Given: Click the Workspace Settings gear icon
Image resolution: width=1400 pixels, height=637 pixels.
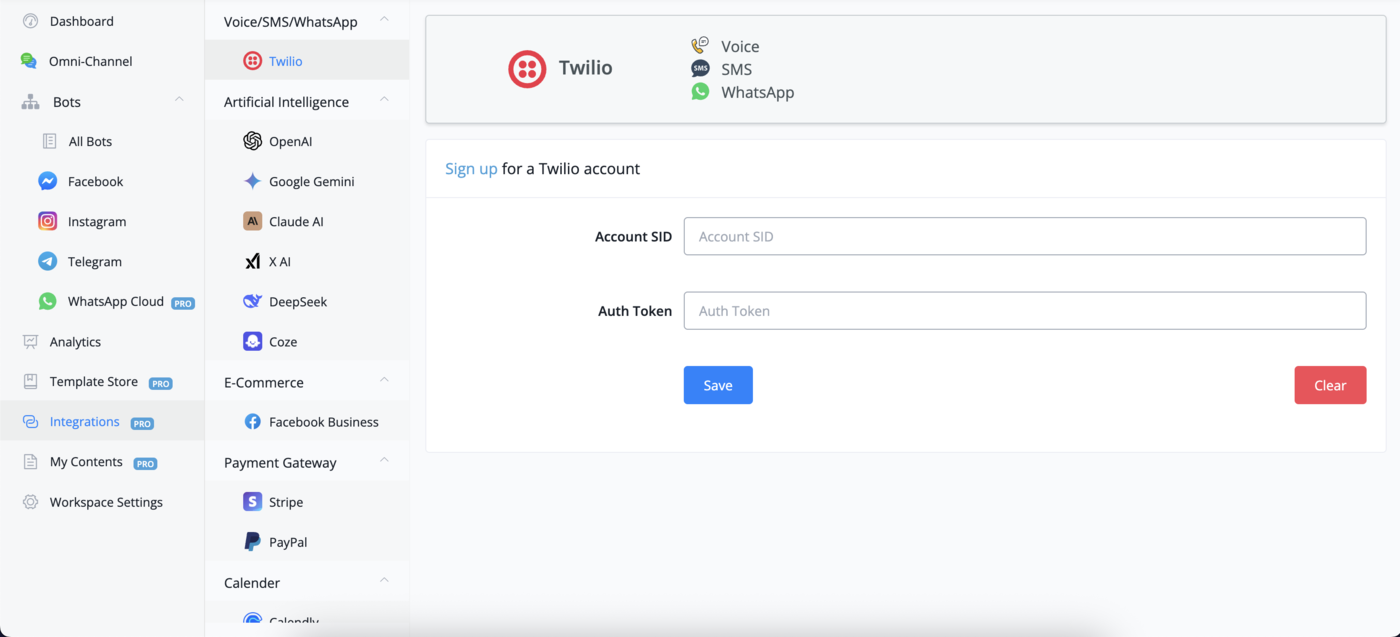Looking at the screenshot, I should coord(30,502).
